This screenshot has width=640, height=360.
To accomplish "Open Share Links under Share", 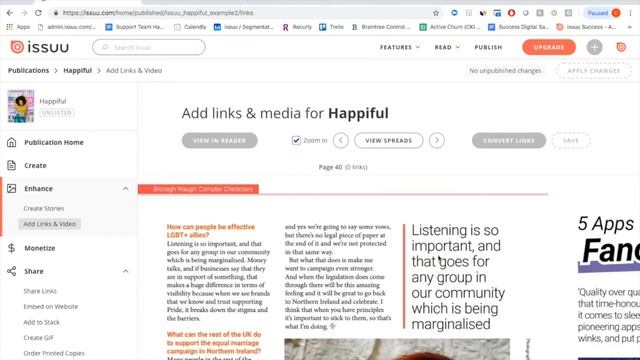I will click(x=40, y=291).
